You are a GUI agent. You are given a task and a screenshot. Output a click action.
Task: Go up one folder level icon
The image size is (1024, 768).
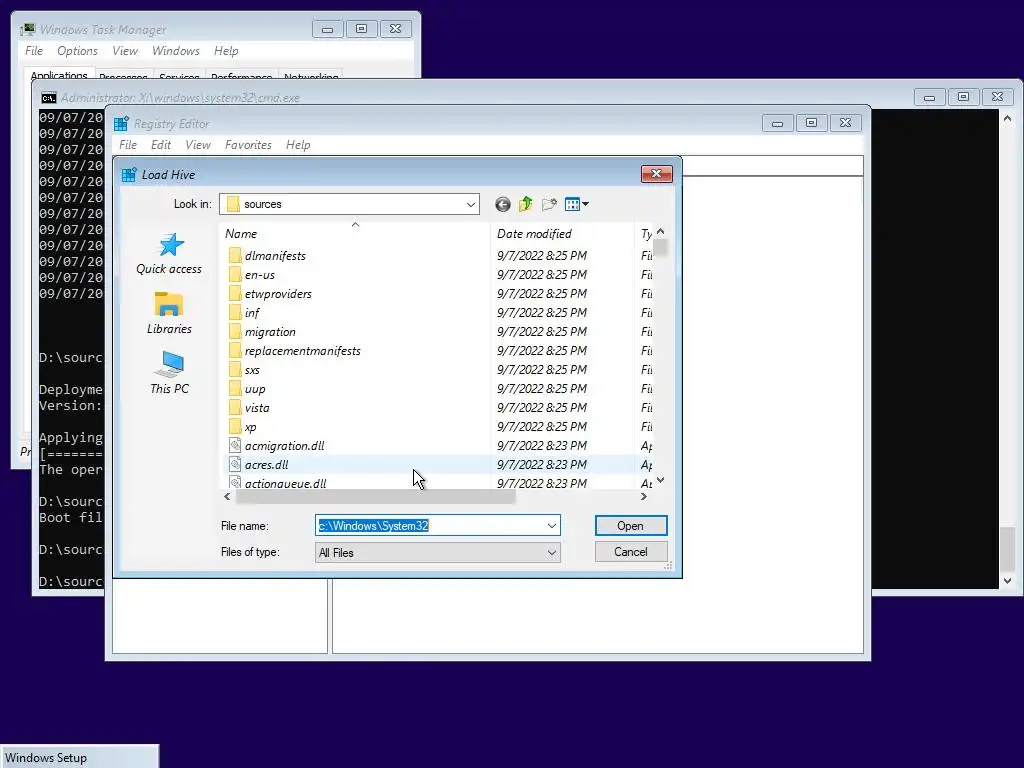coord(526,204)
